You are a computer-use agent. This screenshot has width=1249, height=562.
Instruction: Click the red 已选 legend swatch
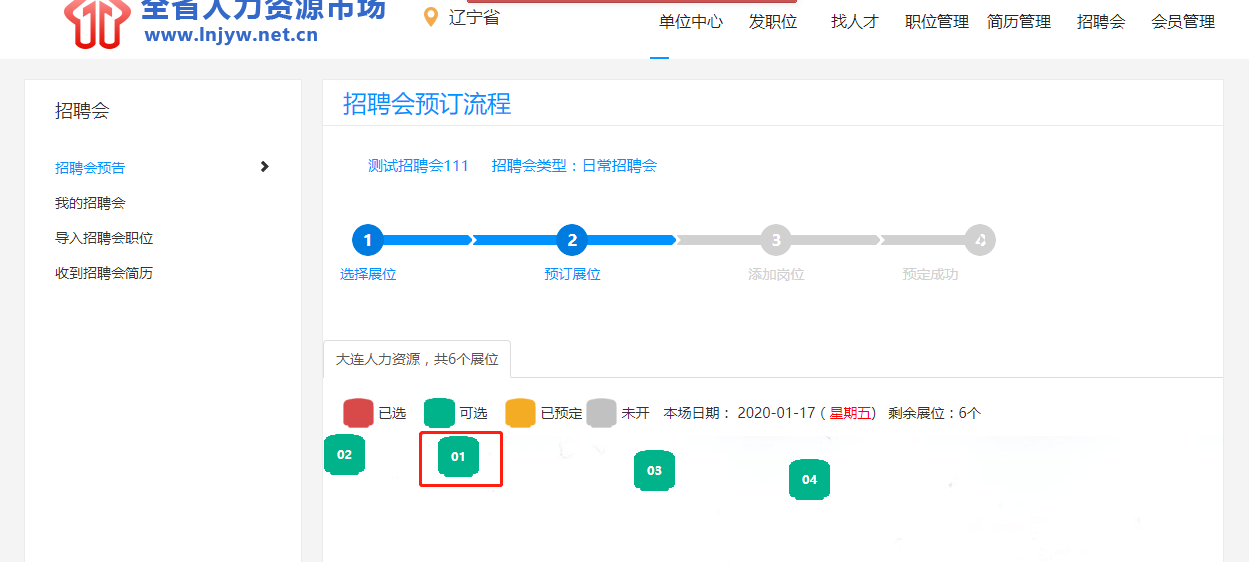tap(358, 413)
